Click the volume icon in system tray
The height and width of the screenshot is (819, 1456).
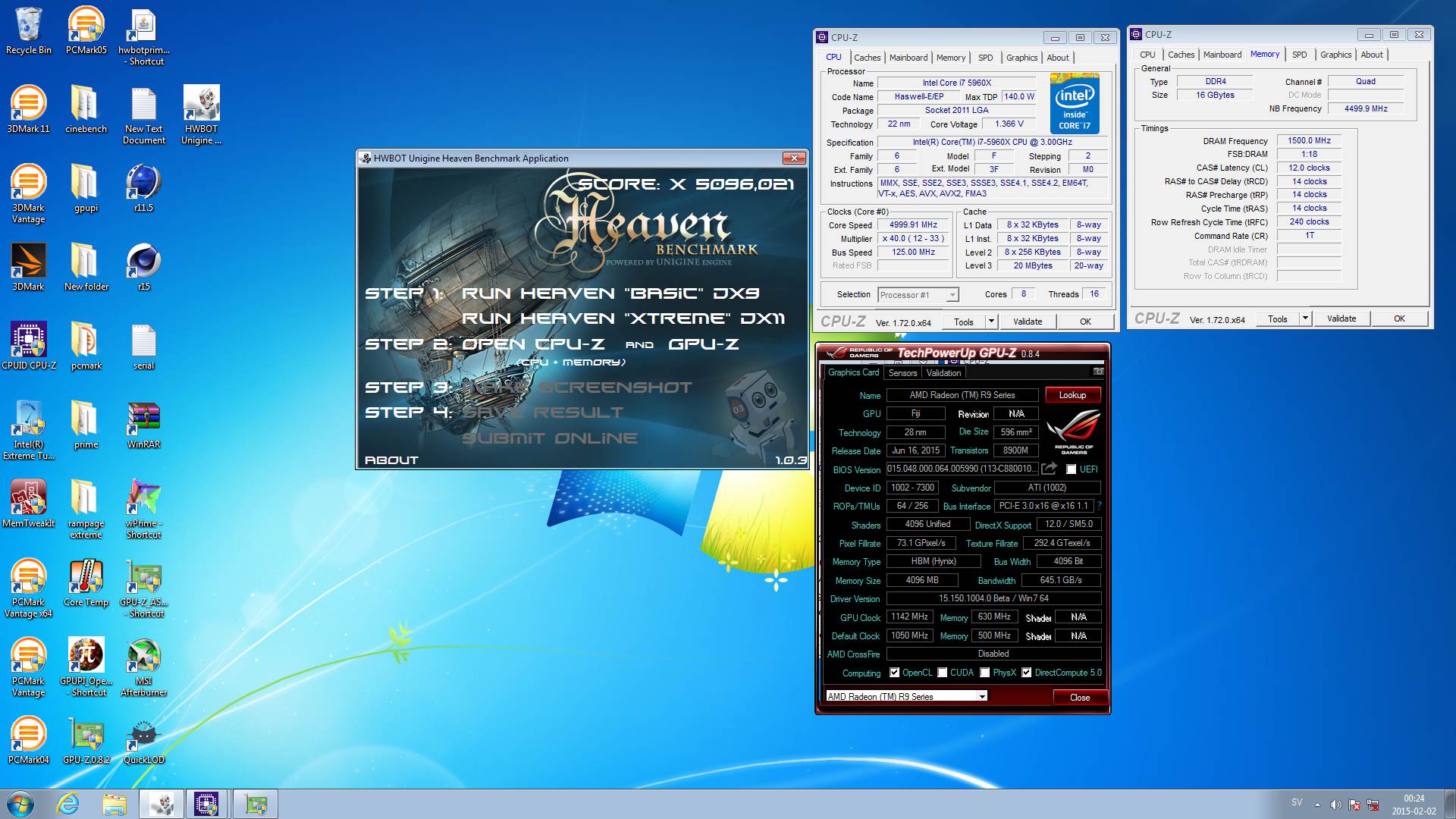tap(1335, 805)
